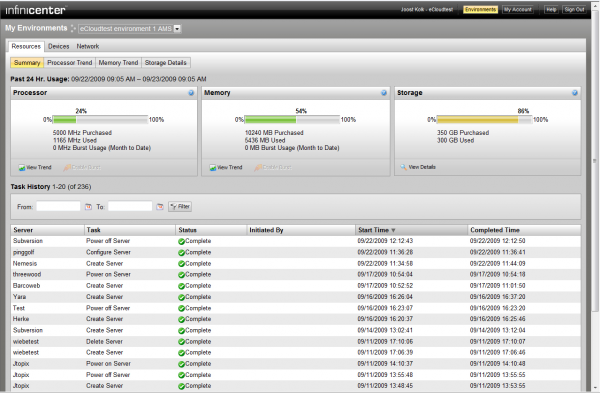Select the threewood server cell
Image resolution: width=600 pixels, height=393 pixels.
(27, 275)
